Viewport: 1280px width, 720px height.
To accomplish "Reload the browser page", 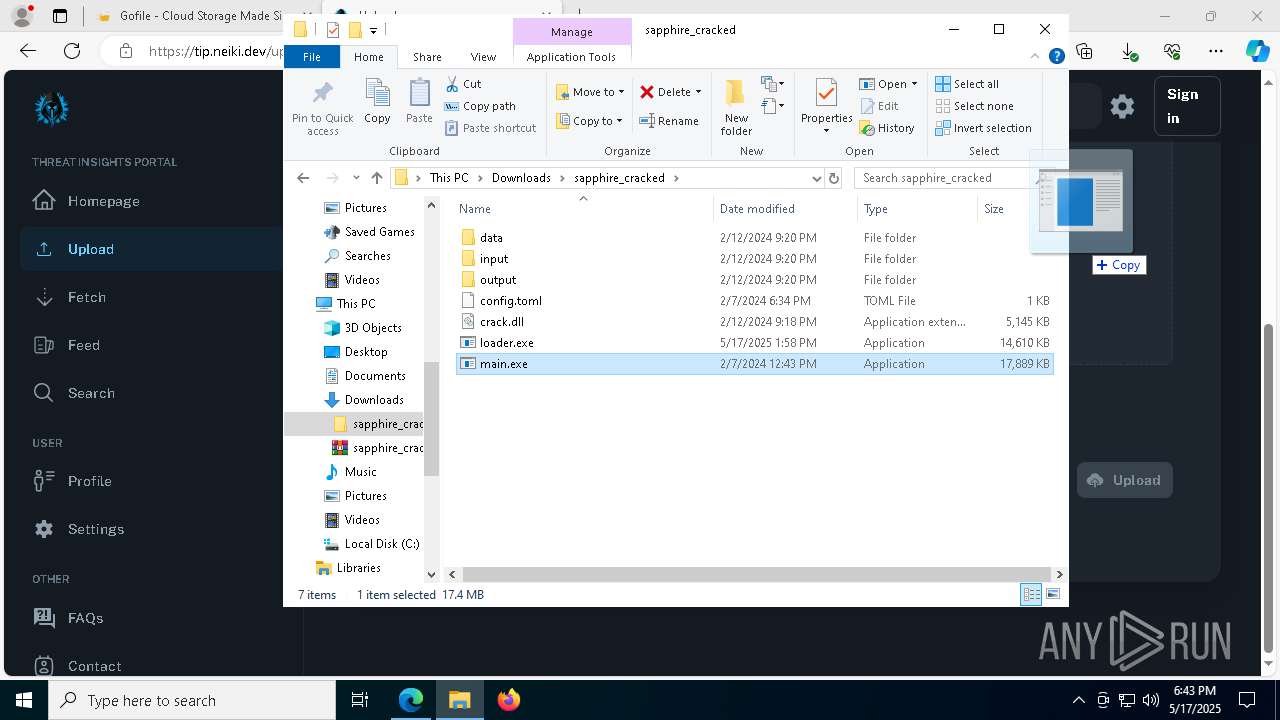I will click(72, 51).
